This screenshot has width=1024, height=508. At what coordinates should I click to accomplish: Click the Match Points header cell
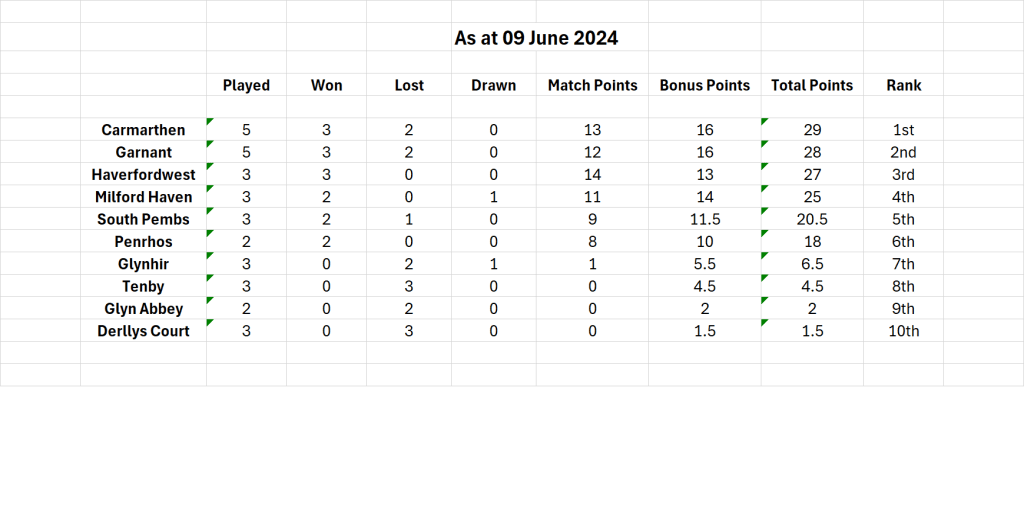click(x=592, y=85)
